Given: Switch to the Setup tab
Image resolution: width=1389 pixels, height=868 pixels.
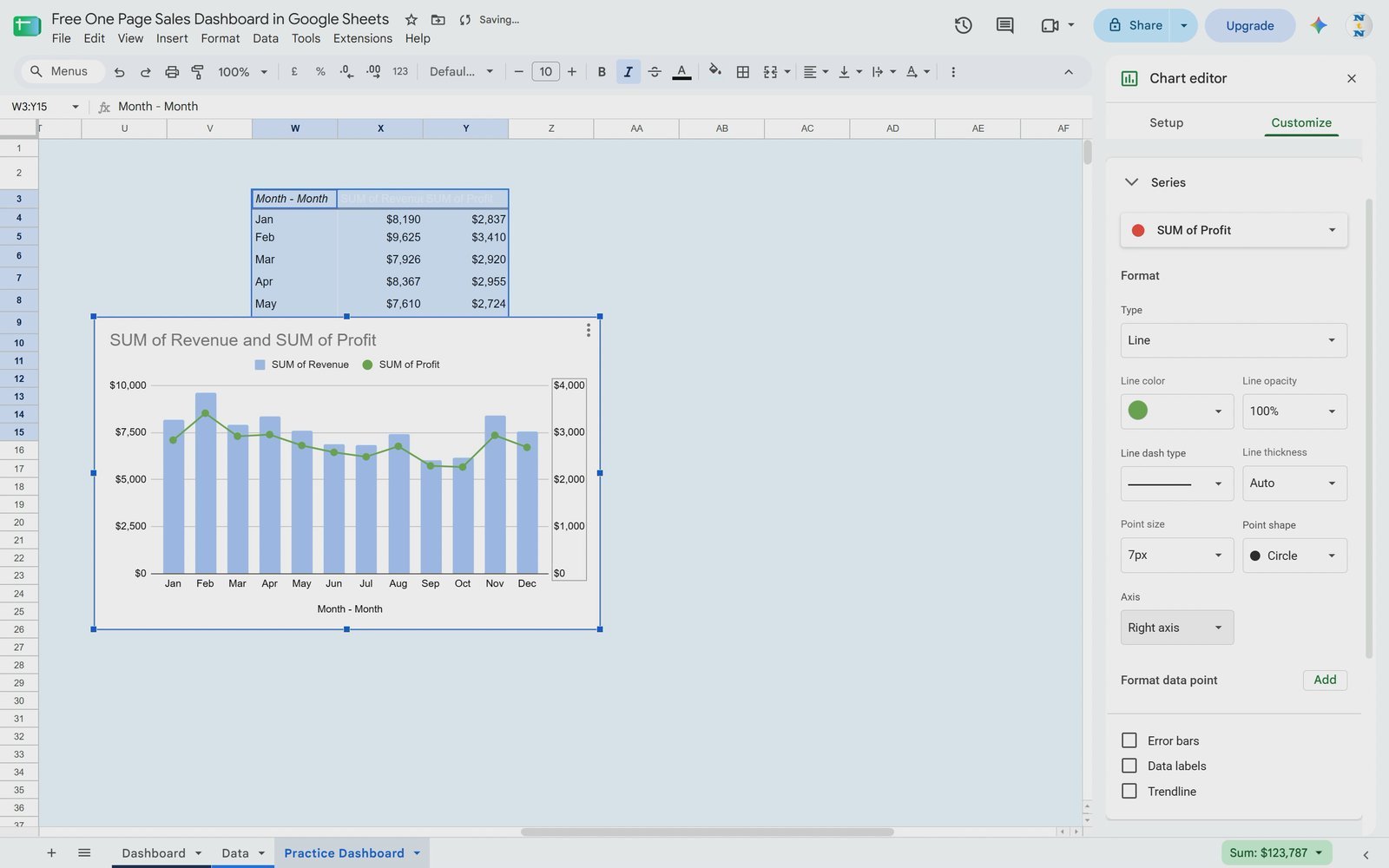Looking at the screenshot, I should tap(1166, 122).
